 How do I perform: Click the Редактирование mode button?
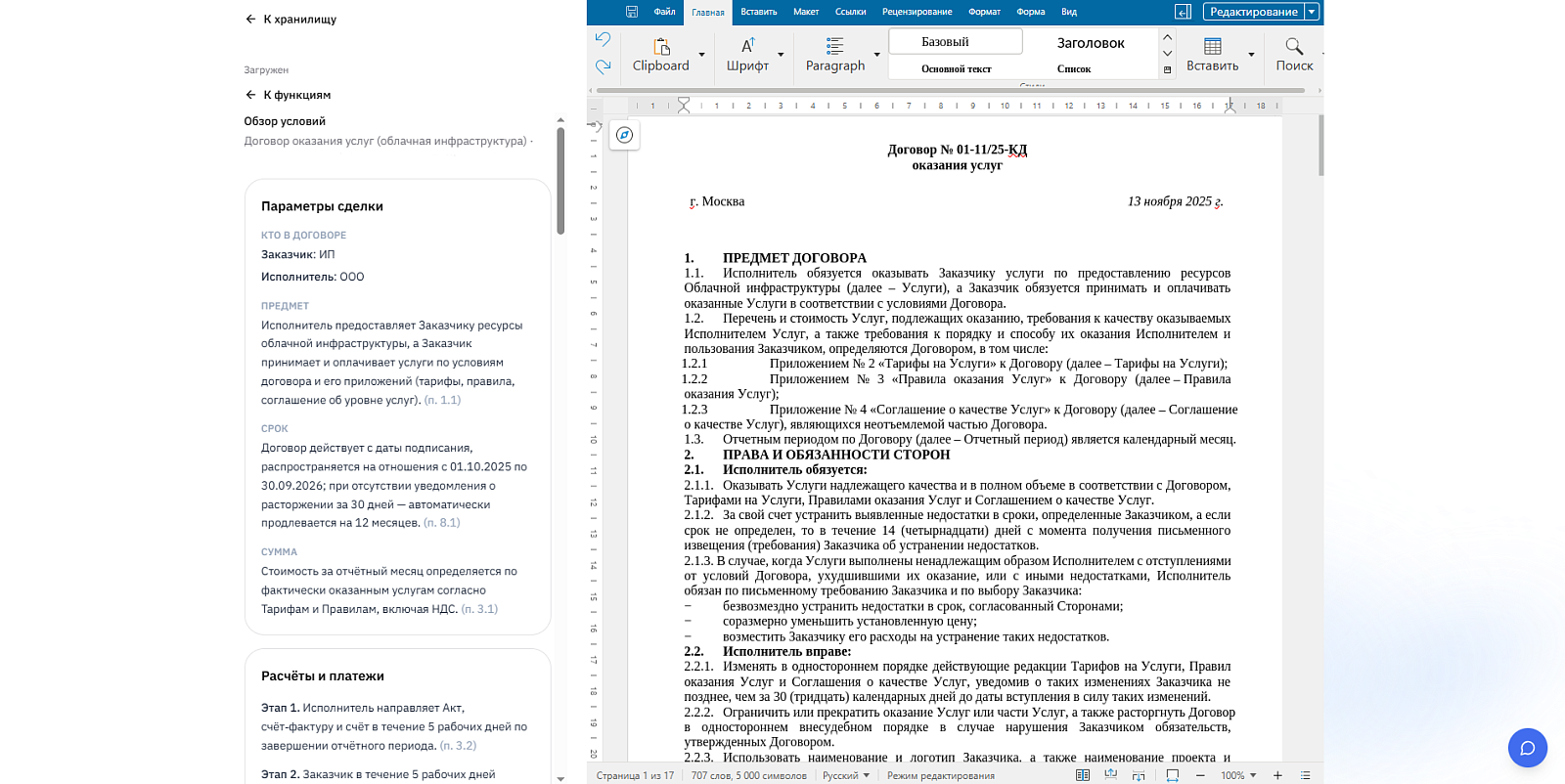point(1254,12)
